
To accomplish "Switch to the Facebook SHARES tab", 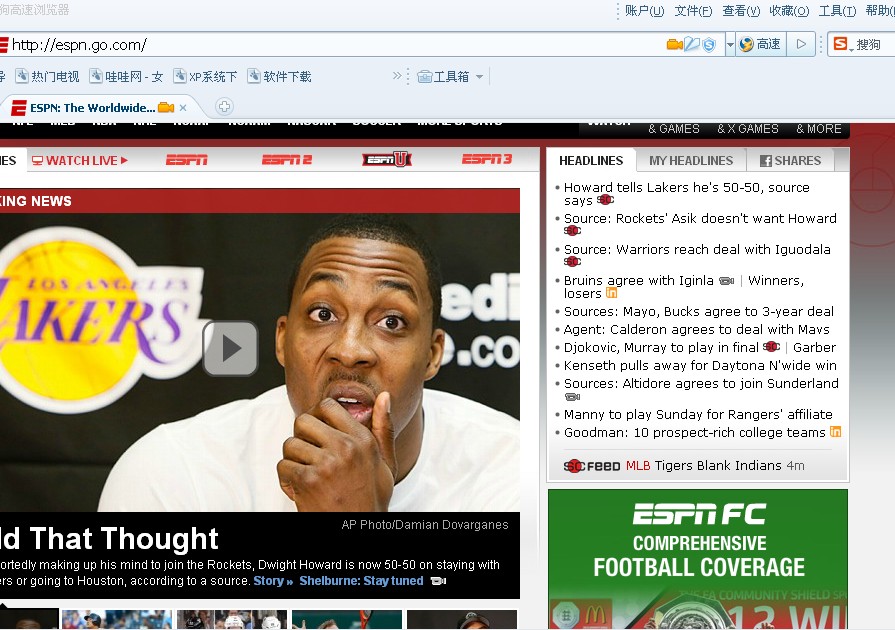I will (x=791, y=161).
